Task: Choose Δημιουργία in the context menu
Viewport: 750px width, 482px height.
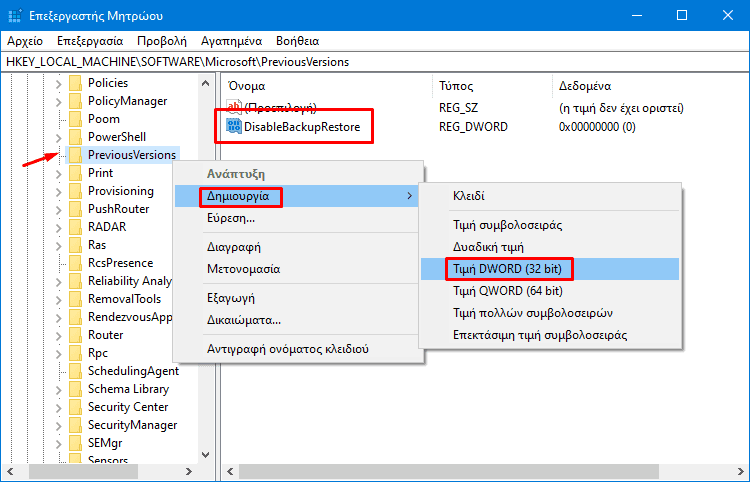Action: (299, 196)
